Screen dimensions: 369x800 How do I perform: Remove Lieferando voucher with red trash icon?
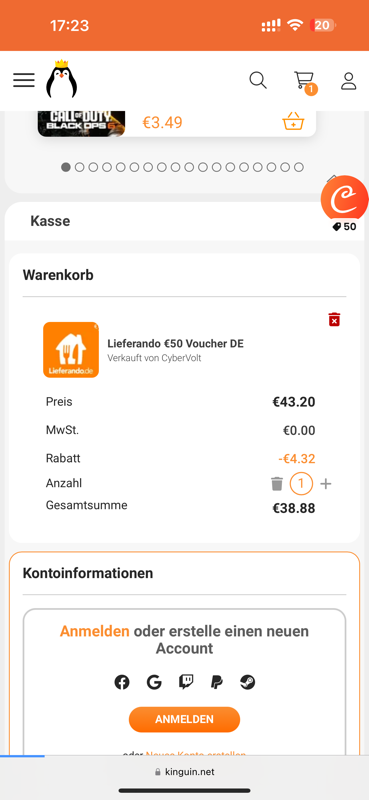334,319
